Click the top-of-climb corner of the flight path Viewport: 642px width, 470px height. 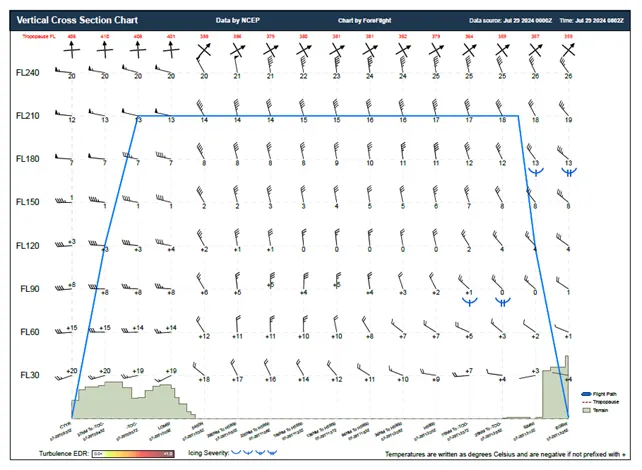pos(137,116)
